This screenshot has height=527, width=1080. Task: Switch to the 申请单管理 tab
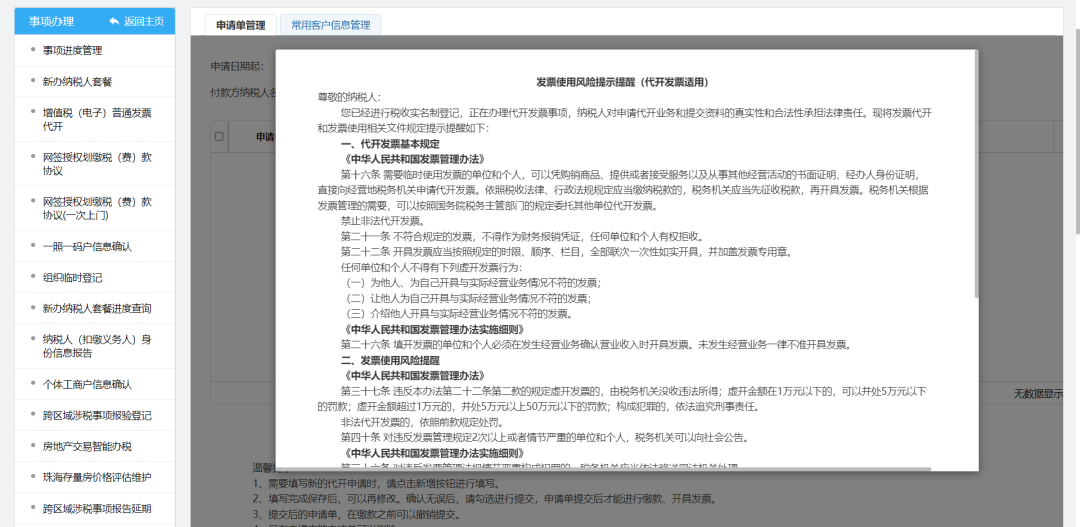click(240, 25)
